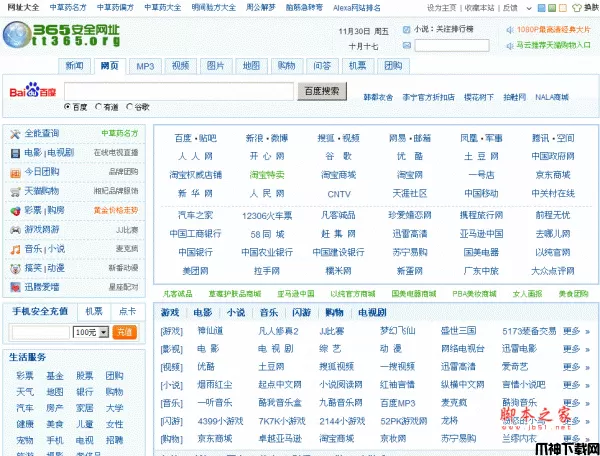Open 凡客诚品 green promo link

(x=178, y=294)
